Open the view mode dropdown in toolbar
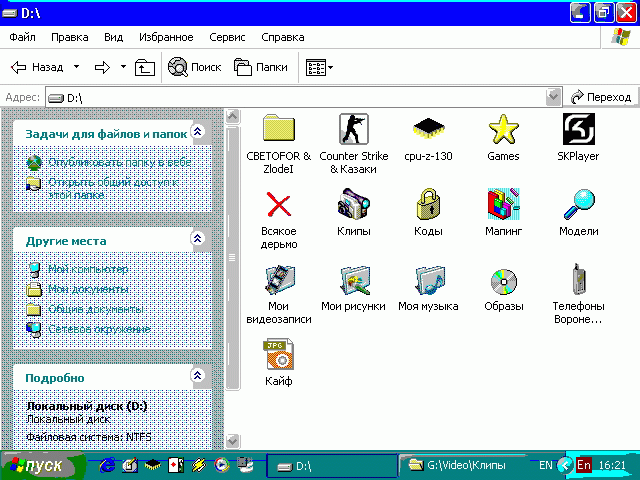 320,67
